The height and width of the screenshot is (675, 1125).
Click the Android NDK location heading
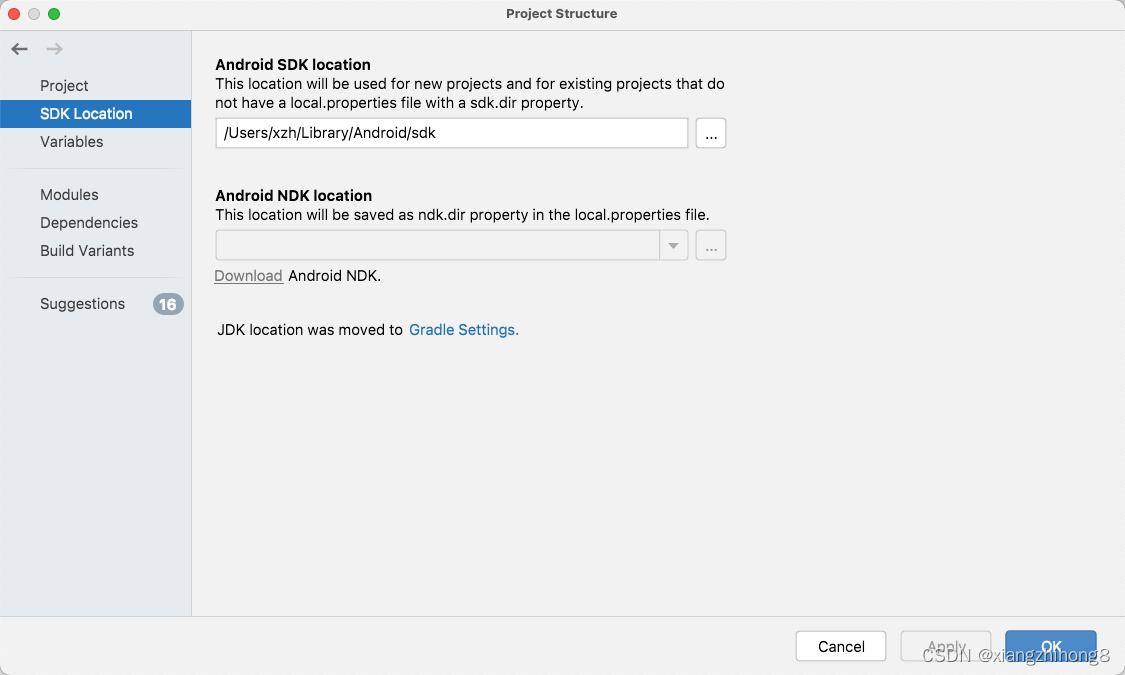[x=293, y=196]
